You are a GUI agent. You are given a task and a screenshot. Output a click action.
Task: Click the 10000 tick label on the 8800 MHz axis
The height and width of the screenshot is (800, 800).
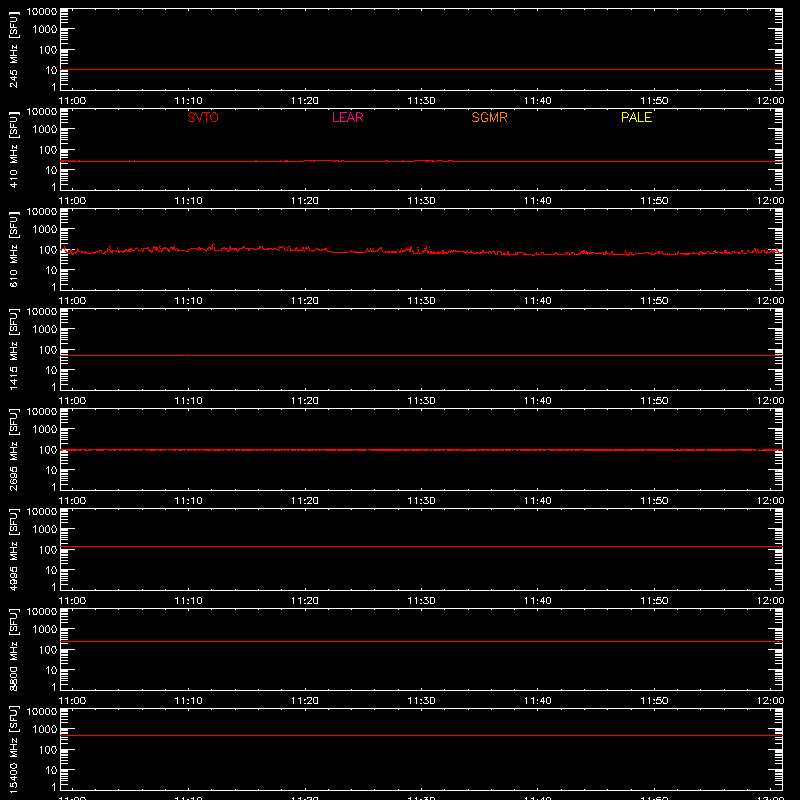42,612
